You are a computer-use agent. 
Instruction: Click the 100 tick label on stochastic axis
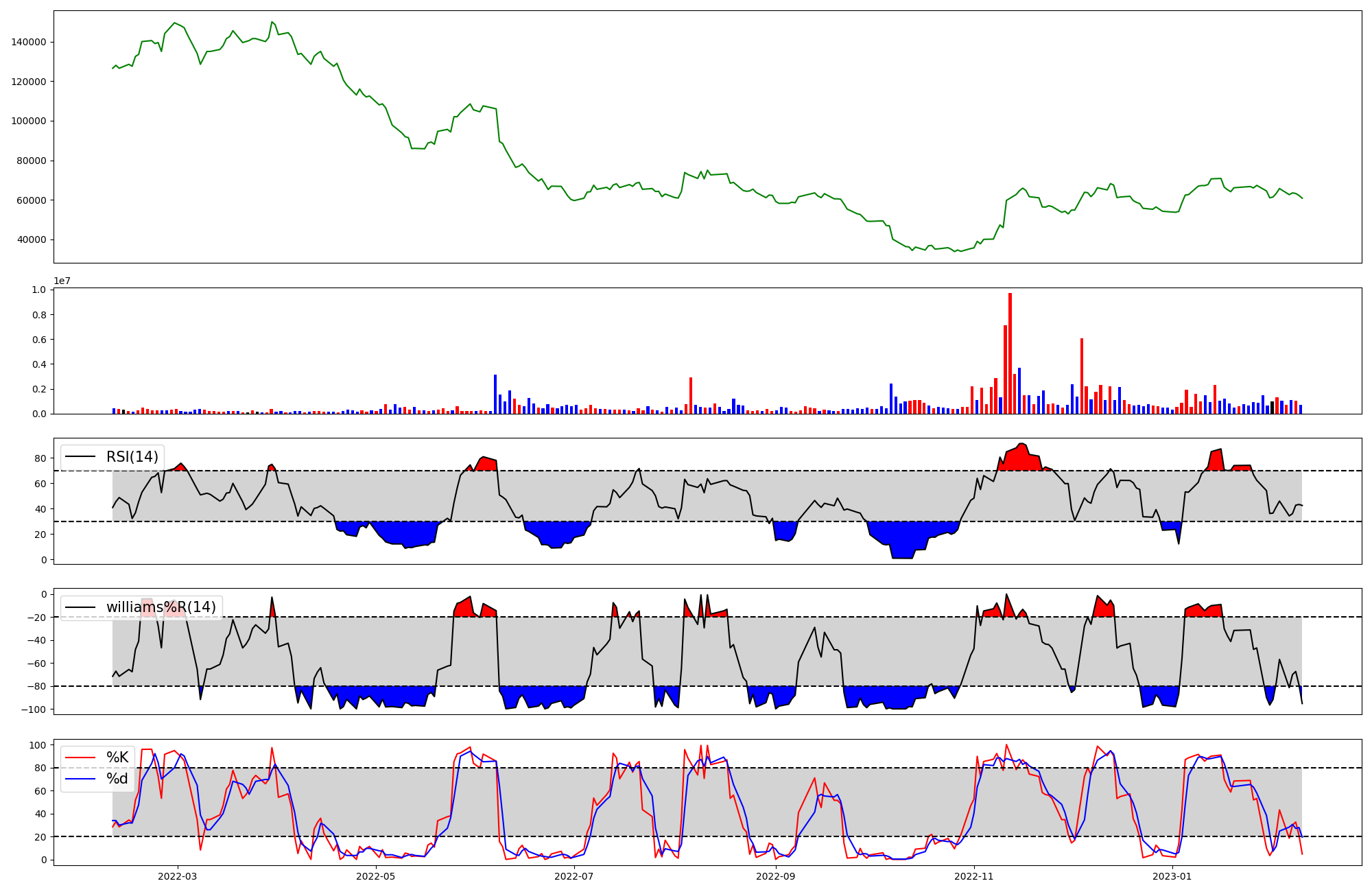point(39,745)
